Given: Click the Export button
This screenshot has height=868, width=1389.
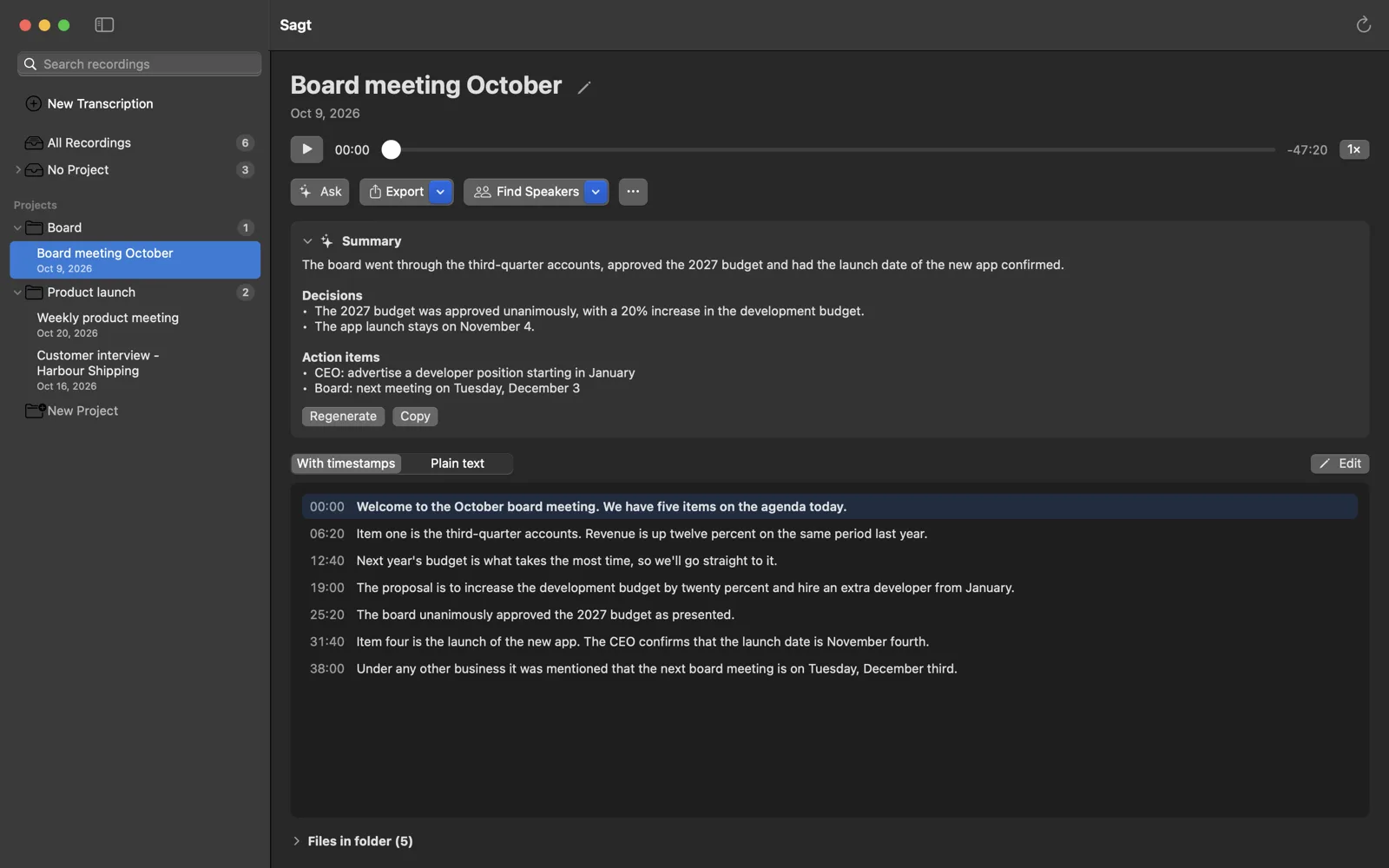Looking at the screenshot, I should (396, 192).
